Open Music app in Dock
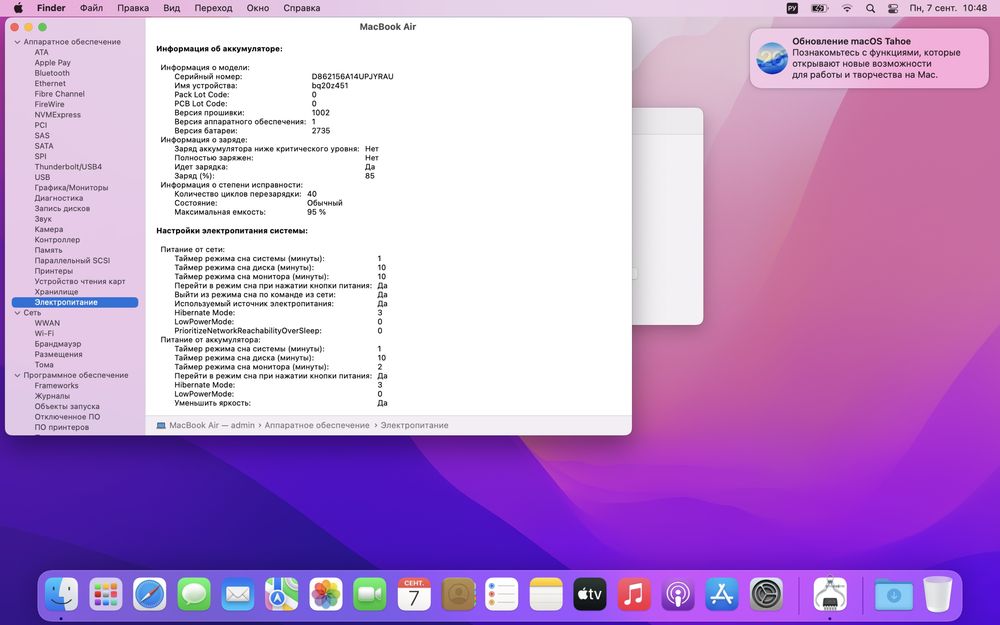This screenshot has width=1000, height=625. tap(634, 594)
